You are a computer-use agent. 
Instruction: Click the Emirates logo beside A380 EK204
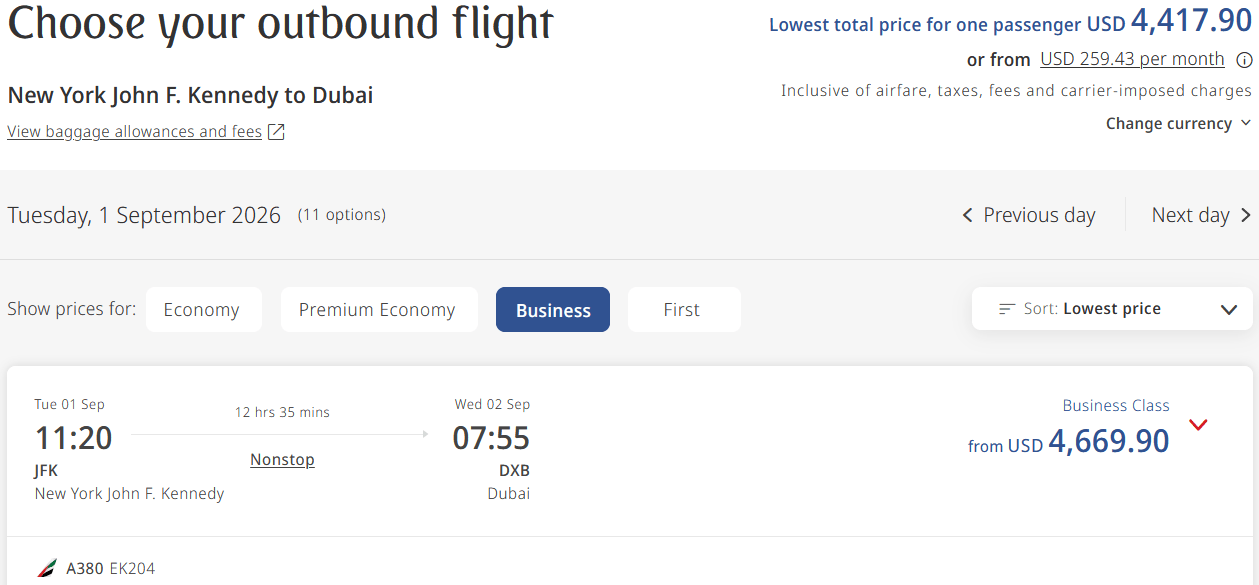(x=47, y=568)
